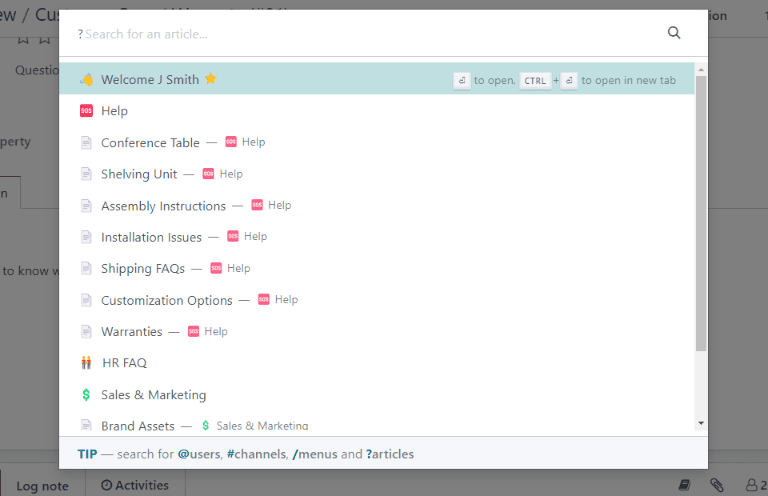Click the people icon next to HR FAQ
Viewport: 768px width, 496px height.
(x=86, y=363)
